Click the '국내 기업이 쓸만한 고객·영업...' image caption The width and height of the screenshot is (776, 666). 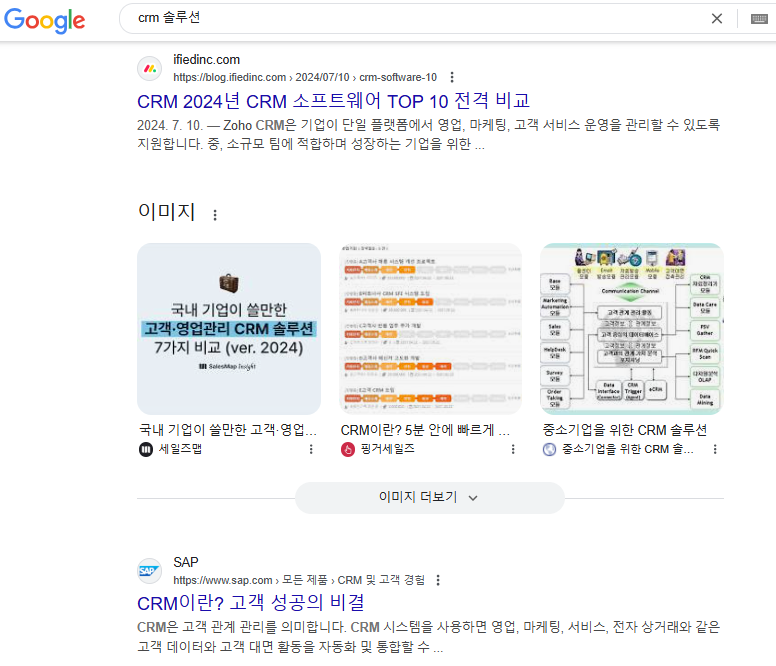click(228, 430)
